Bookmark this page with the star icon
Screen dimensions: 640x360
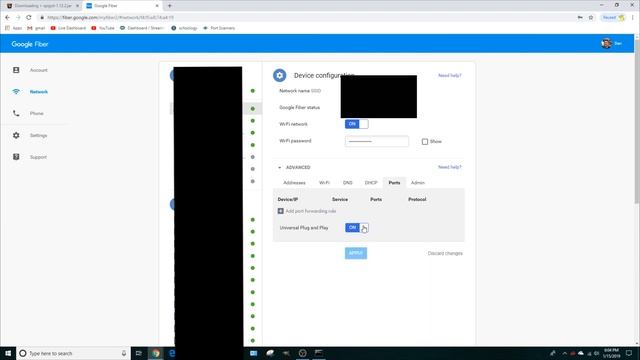(591, 18)
